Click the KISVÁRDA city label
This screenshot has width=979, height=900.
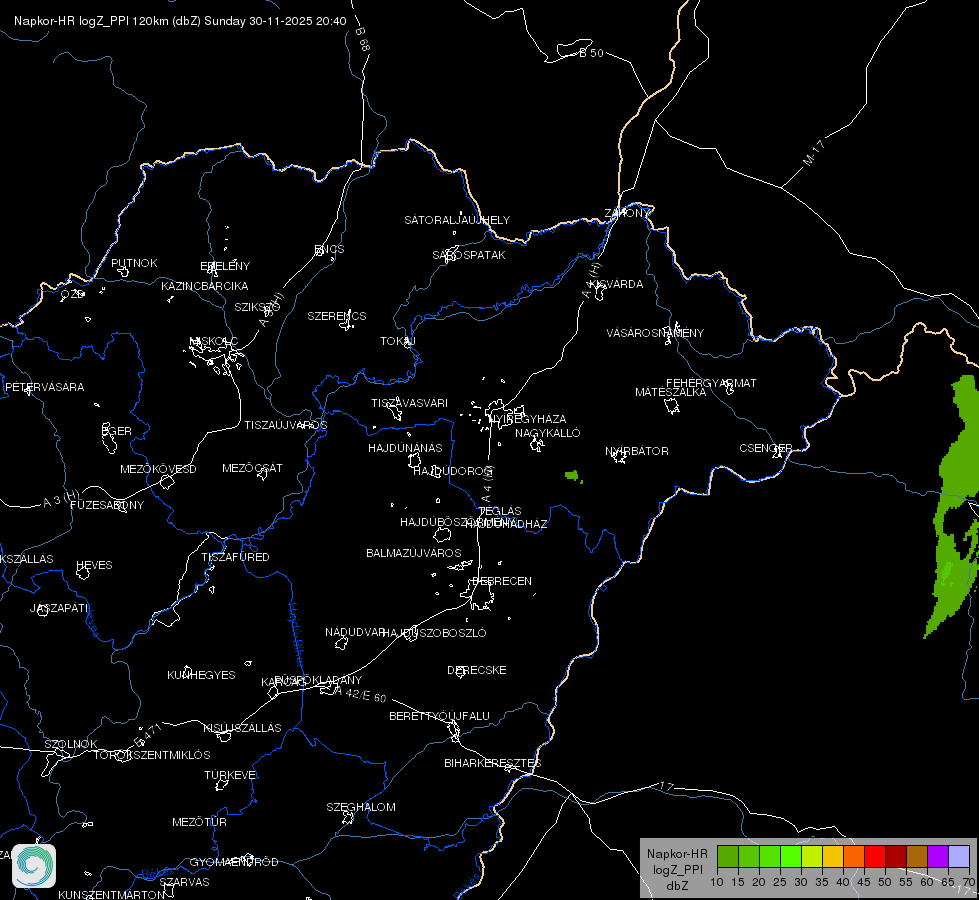pyautogui.click(x=616, y=284)
